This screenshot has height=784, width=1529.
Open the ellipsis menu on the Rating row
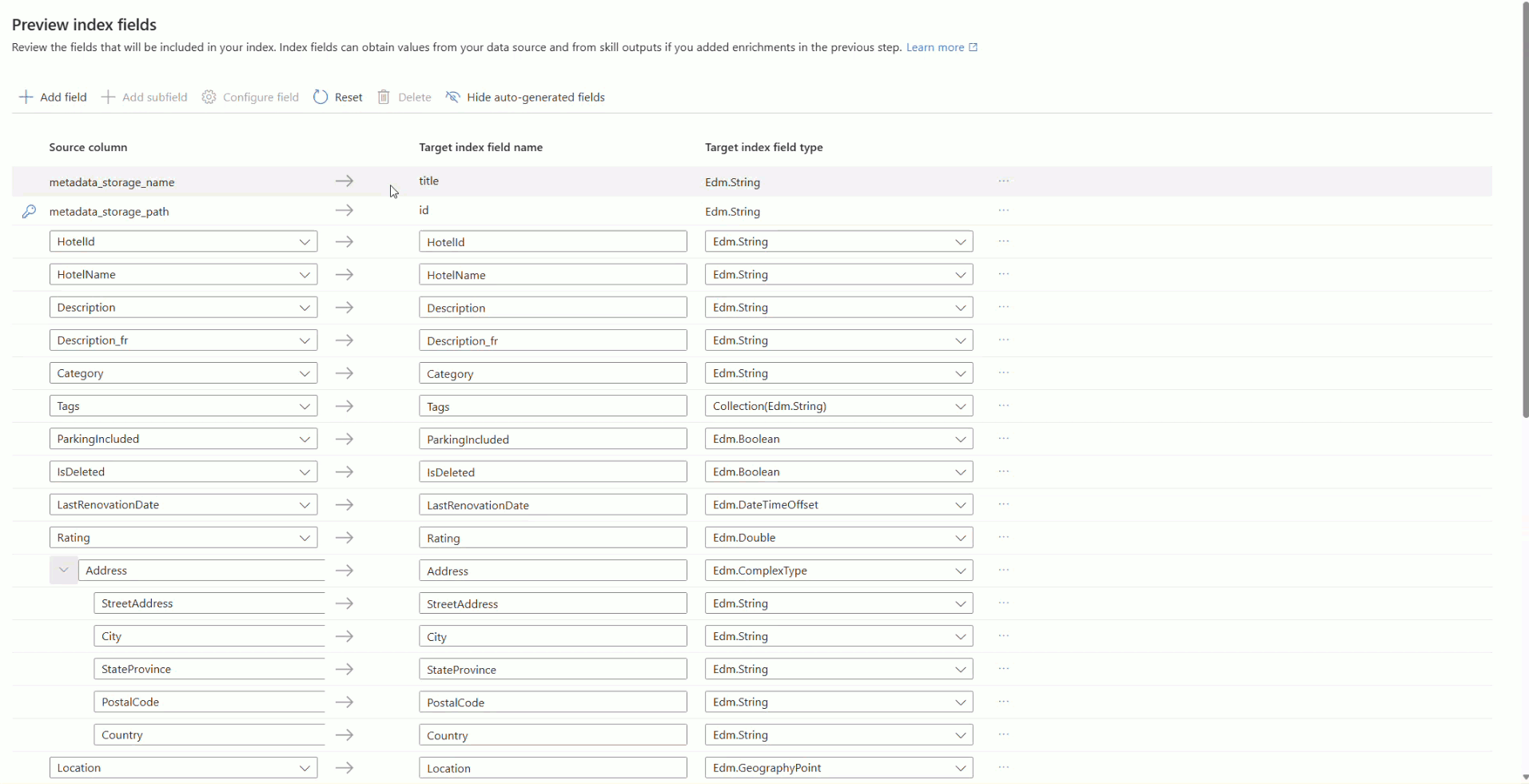point(1002,537)
